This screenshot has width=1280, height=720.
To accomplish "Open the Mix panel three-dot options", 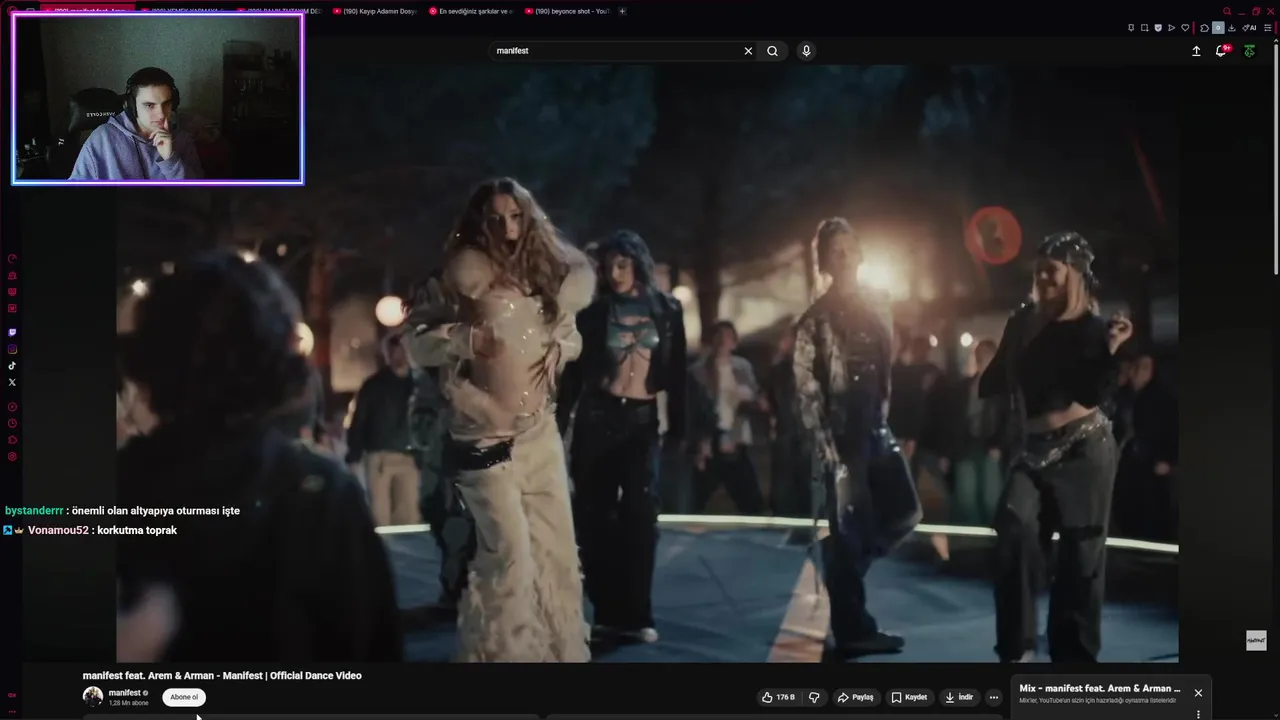I will tap(1198, 714).
